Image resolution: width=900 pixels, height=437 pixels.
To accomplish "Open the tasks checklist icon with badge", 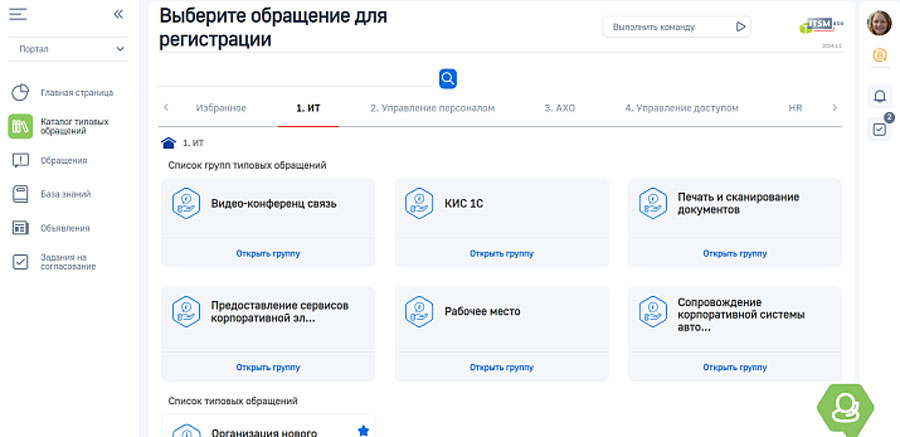I will click(880, 129).
